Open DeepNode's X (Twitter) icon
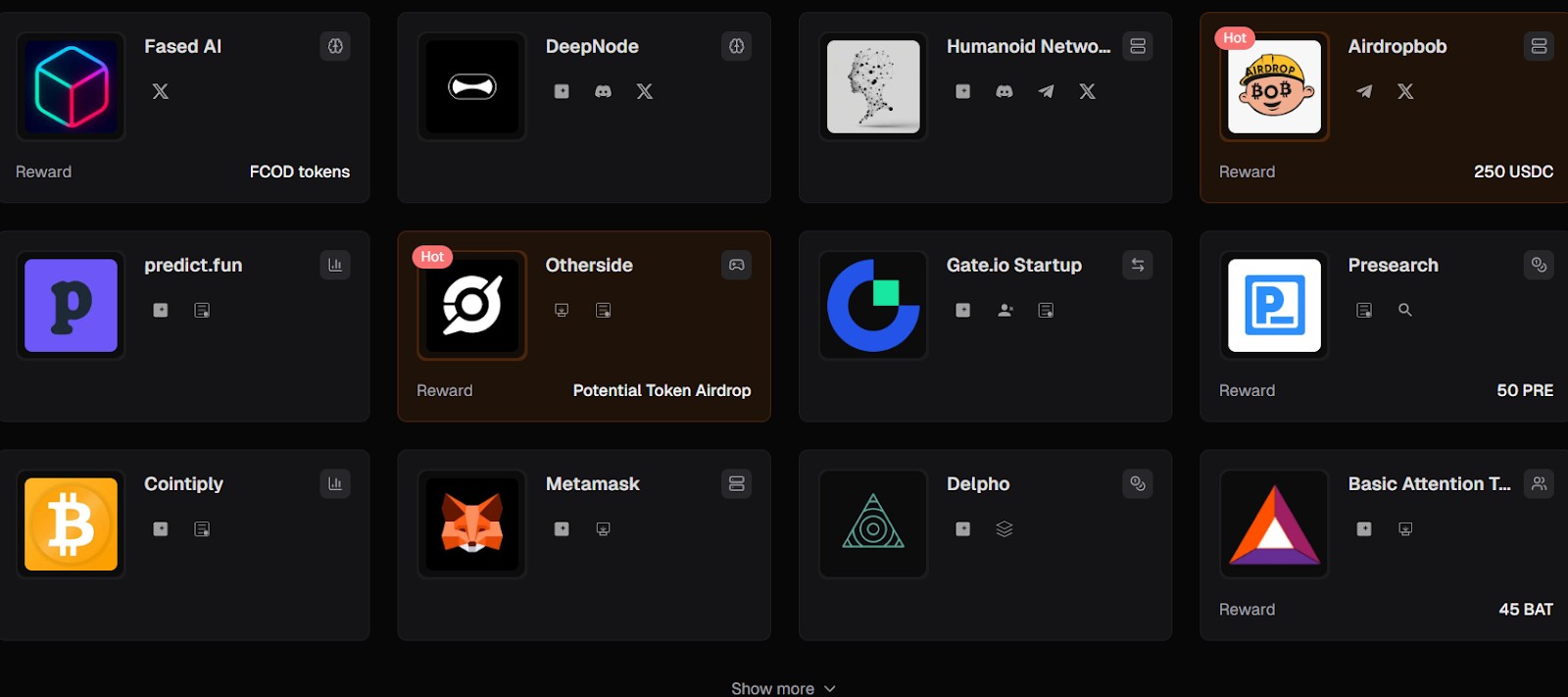1568x697 pixels. [645, 91]
